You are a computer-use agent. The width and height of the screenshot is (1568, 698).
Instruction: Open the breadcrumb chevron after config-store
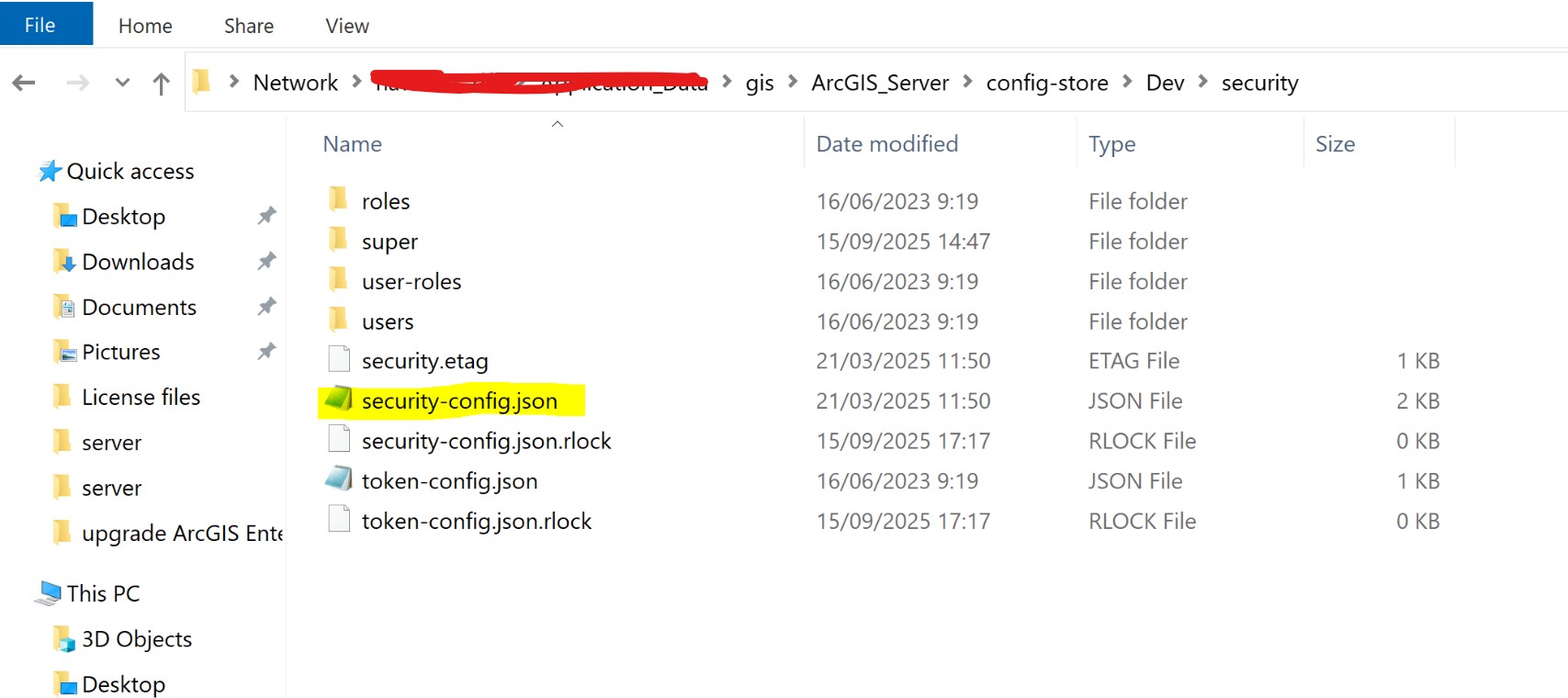pos(1127,82)
